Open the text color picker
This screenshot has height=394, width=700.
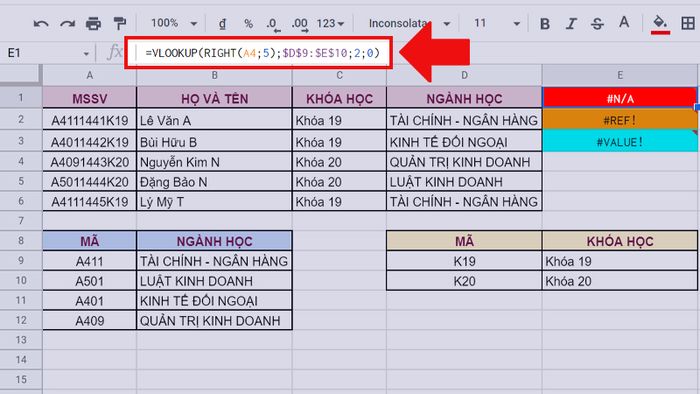[624, 23]
